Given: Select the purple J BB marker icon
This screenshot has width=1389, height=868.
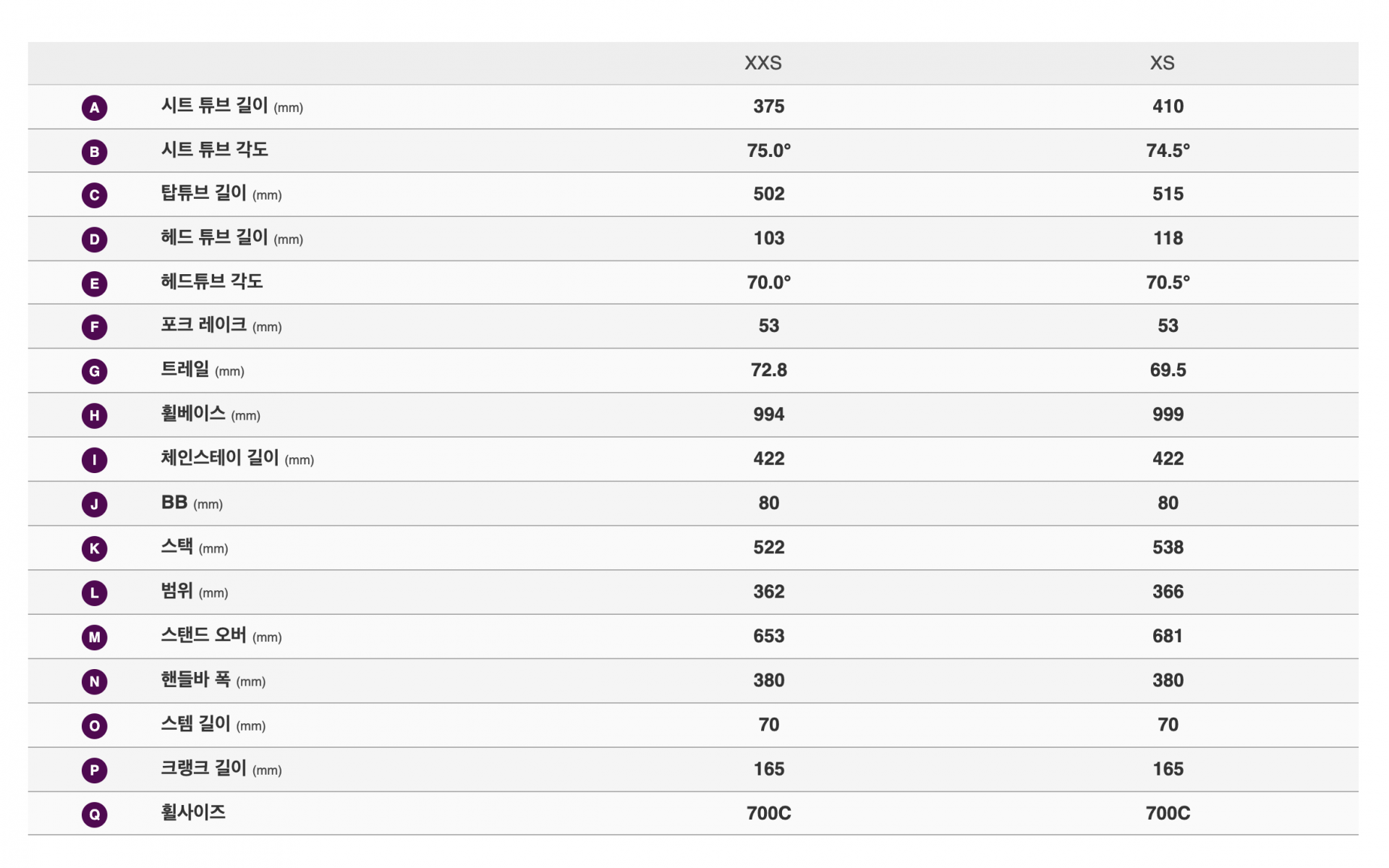Looking at the screenshot, I should (x=94, y=504).
